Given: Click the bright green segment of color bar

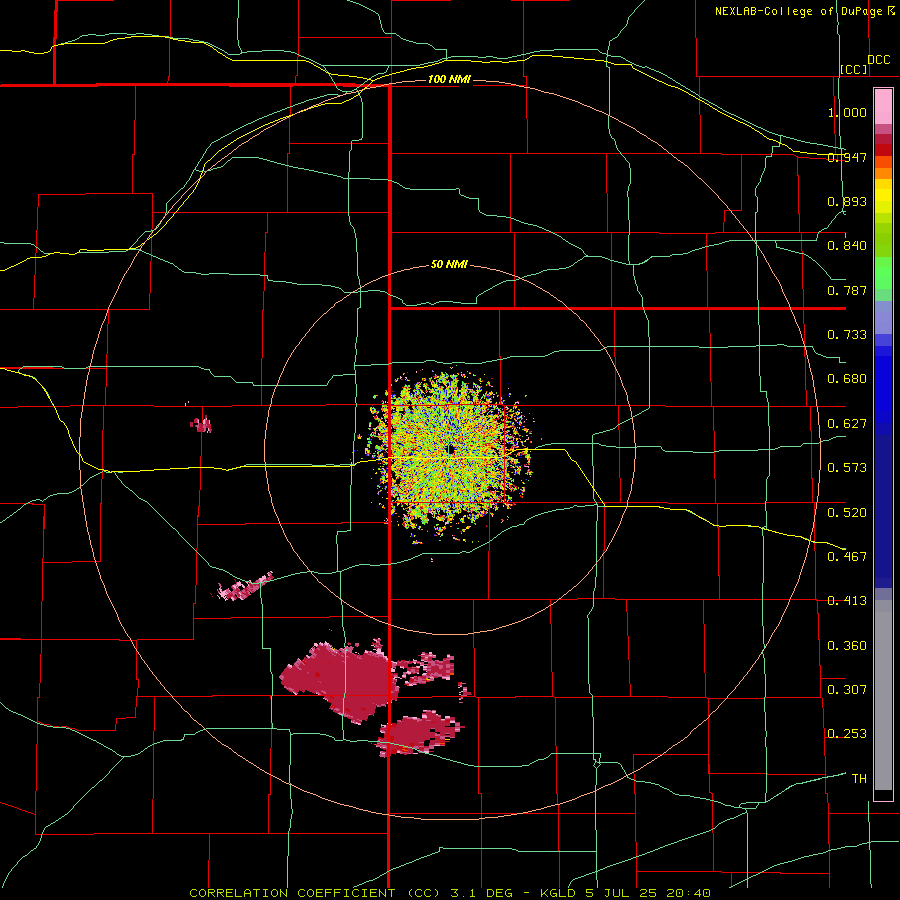Looking at the screenshot, I should click(883, 273).
